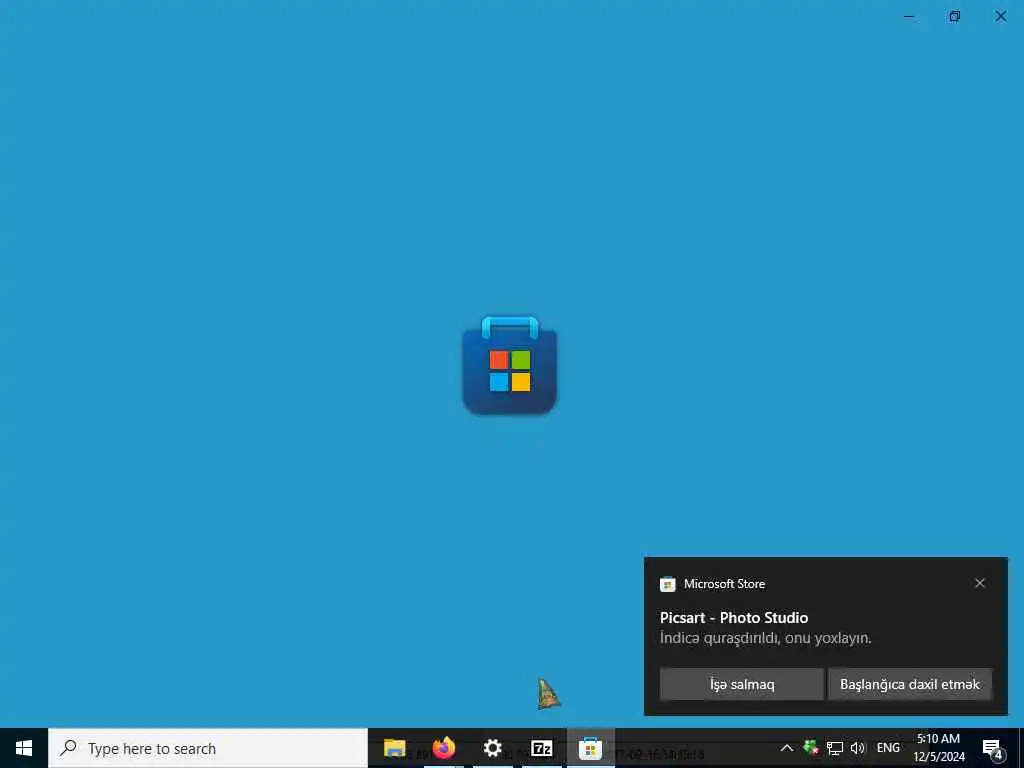Open the volume speaker tray icon
The width and height of the screenshot is (1024, 768).
click(857, 748)
